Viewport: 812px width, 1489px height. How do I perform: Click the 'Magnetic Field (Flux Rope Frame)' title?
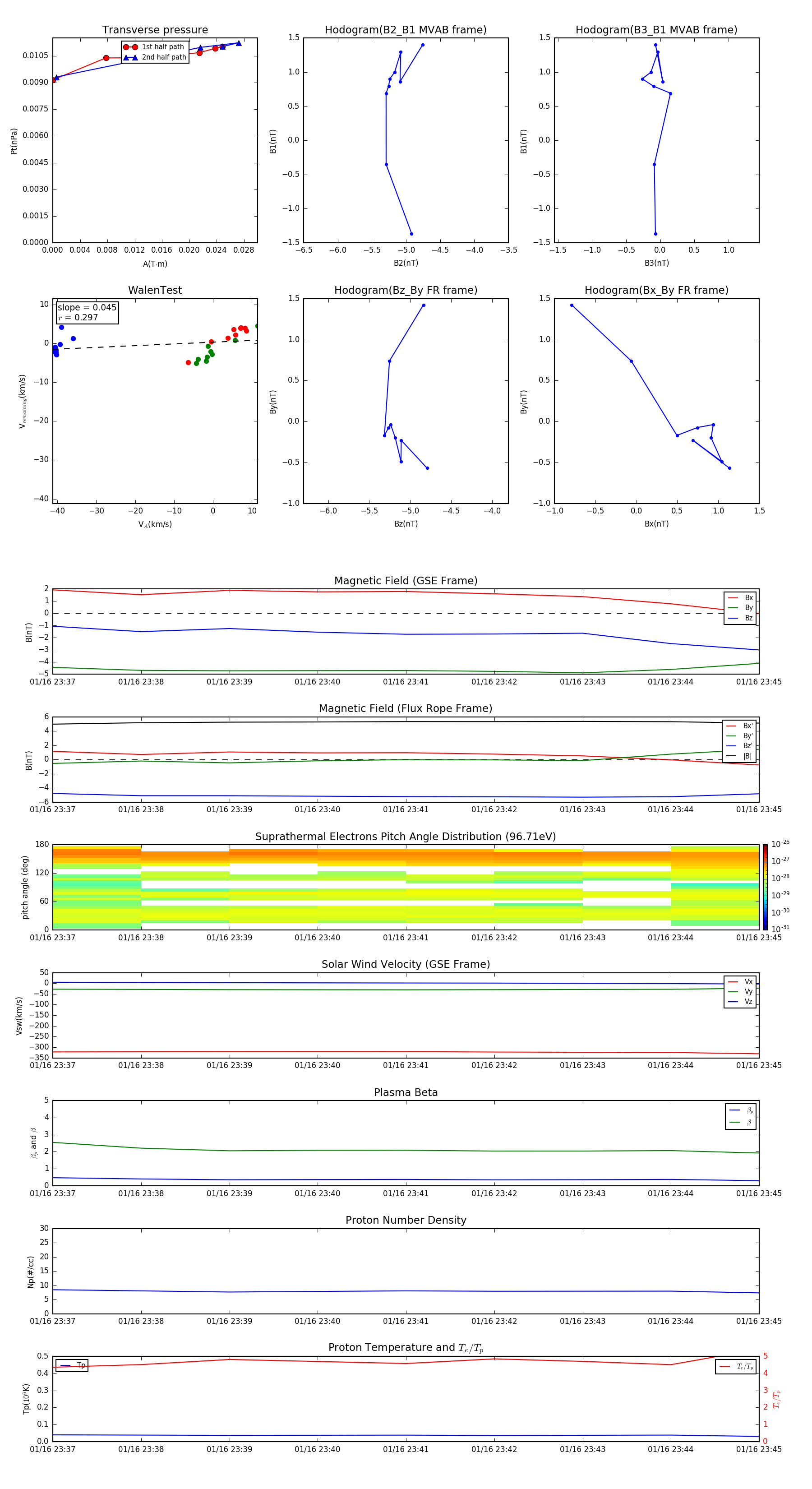[406, 709]
